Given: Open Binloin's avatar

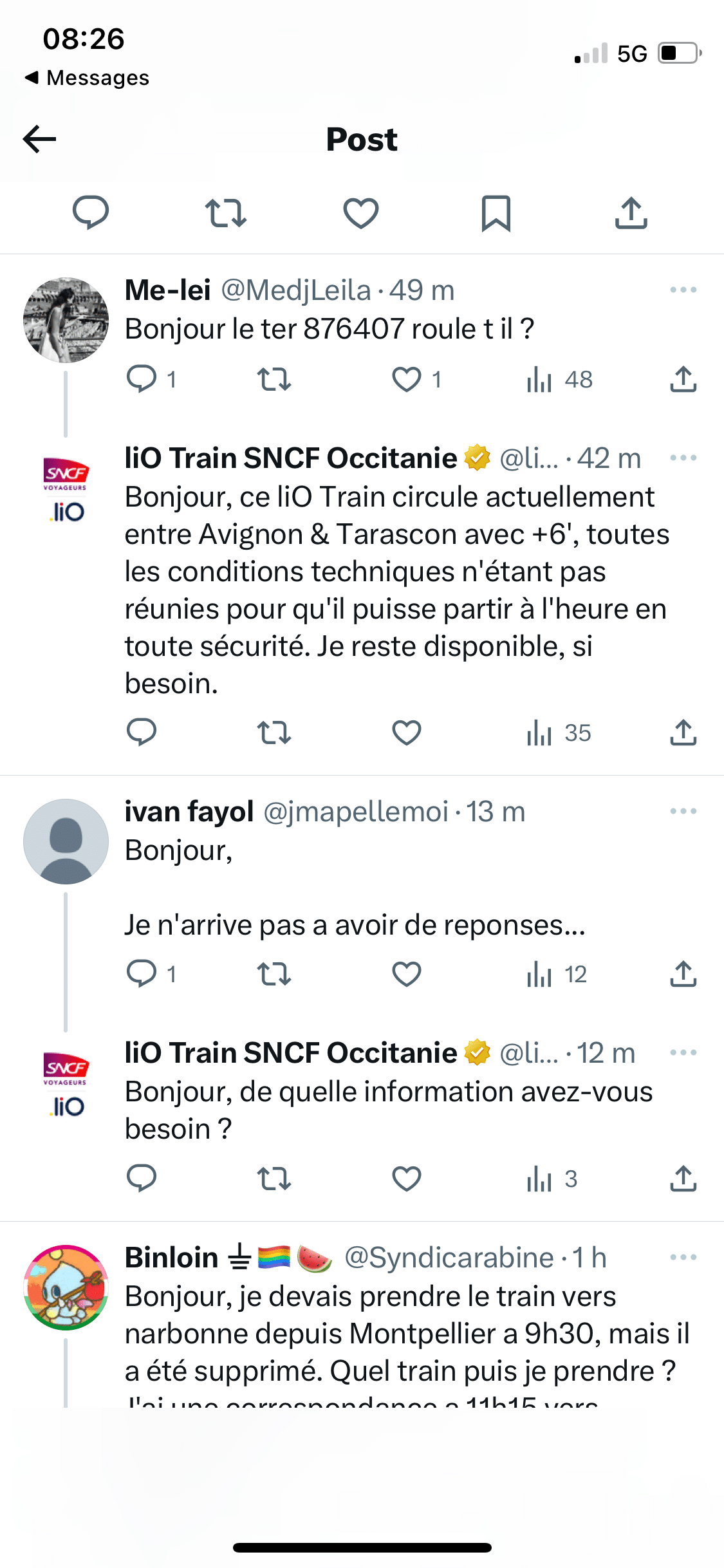Looking at the screenshot, I should click(x=66, y=1287).
